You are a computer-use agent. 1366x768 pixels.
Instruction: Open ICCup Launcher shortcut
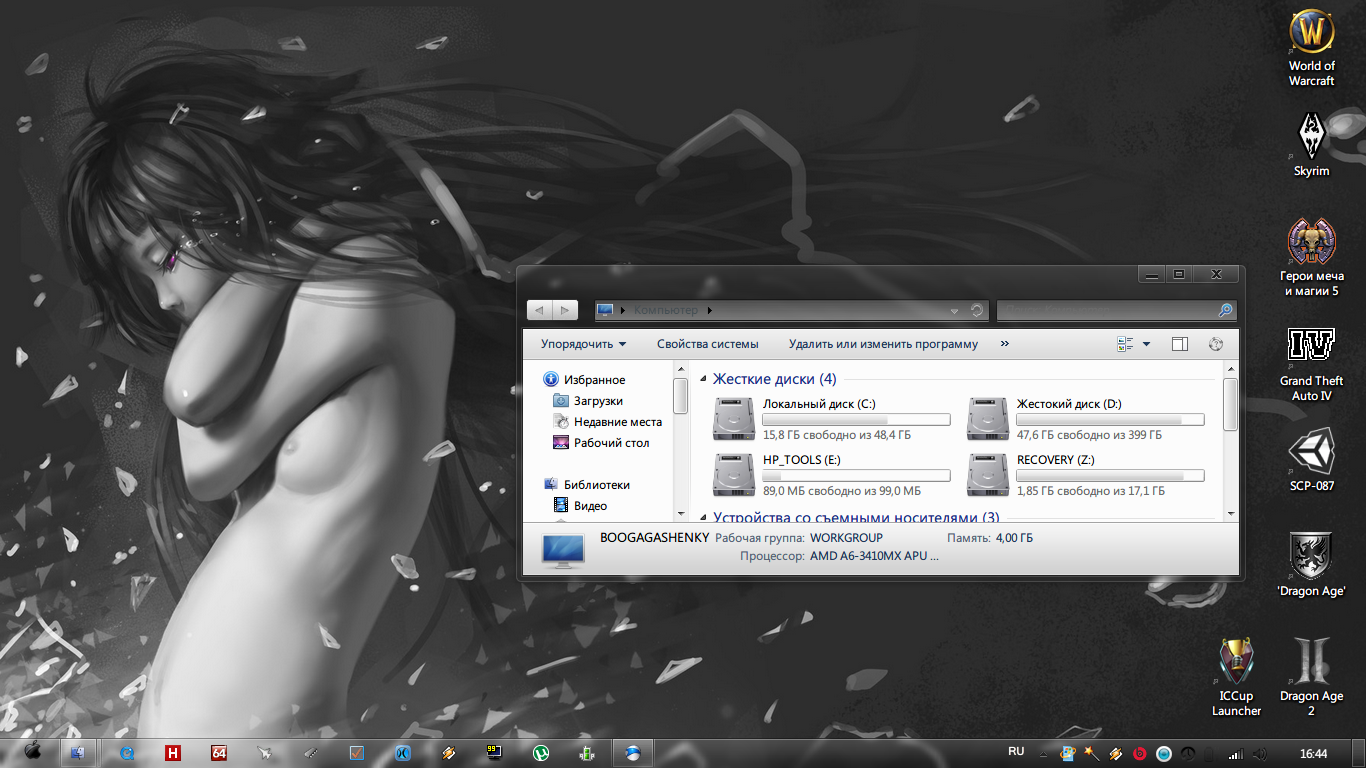[x=1236, y=677]
